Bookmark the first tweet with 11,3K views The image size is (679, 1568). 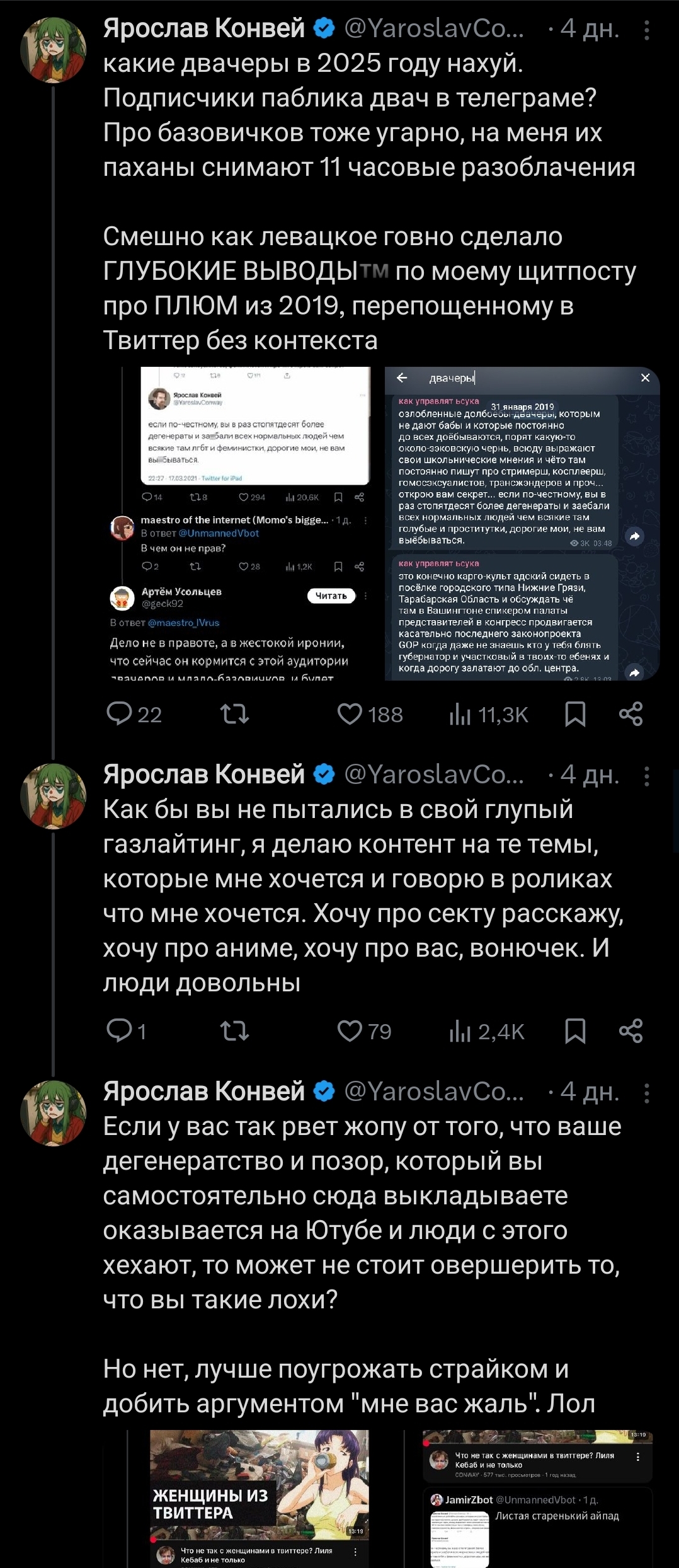point(575,714)
